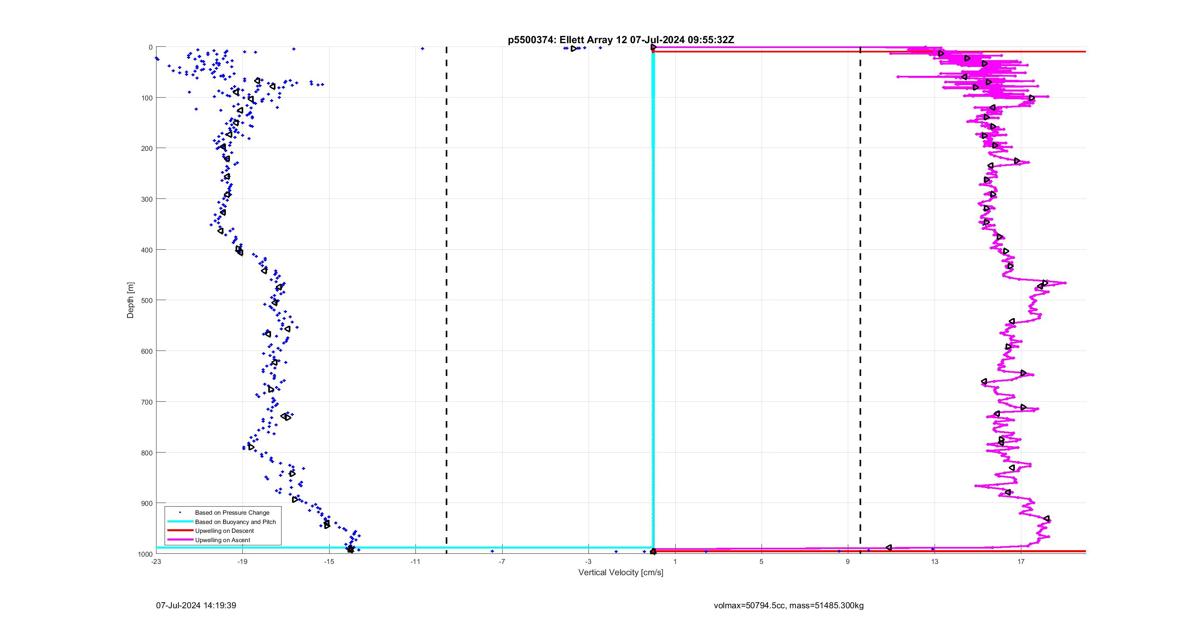Click the cyan line sample in legend
The image size is (1200, 622).
[x=180, y=522]
